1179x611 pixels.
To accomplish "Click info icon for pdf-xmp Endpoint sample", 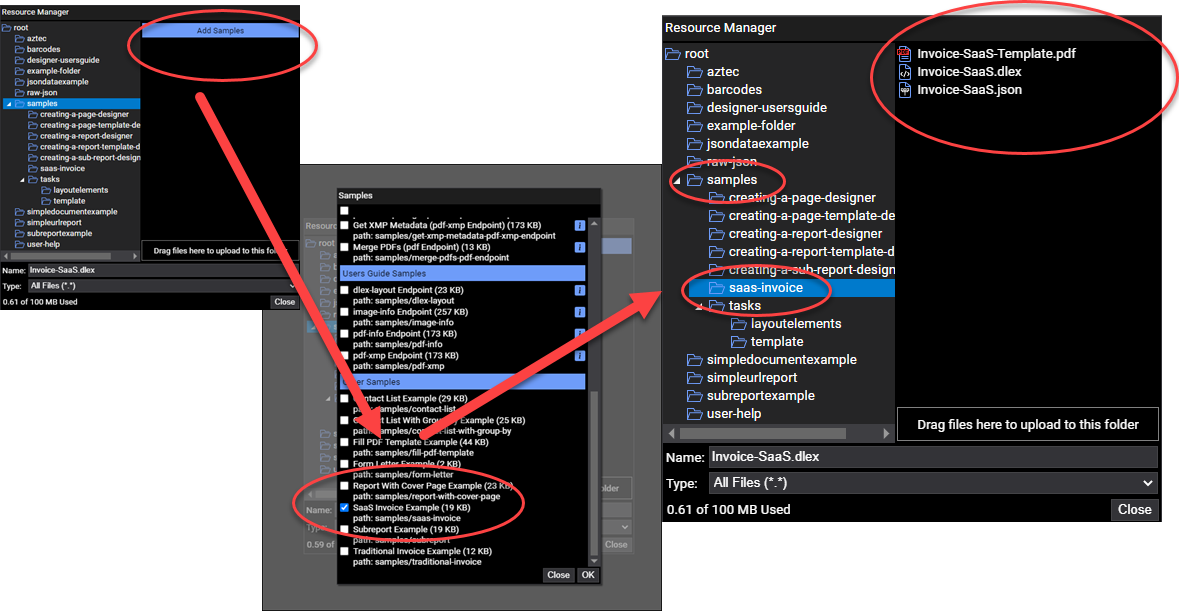I will pos(579,356).
